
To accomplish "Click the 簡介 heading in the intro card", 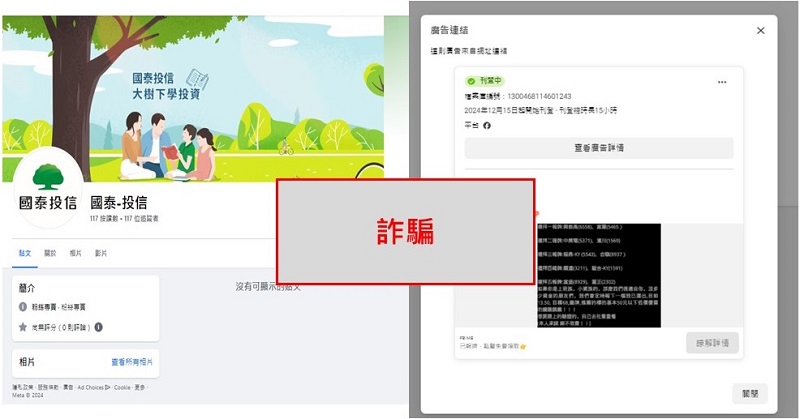I will pyautogui.click(x=27, y=288).
